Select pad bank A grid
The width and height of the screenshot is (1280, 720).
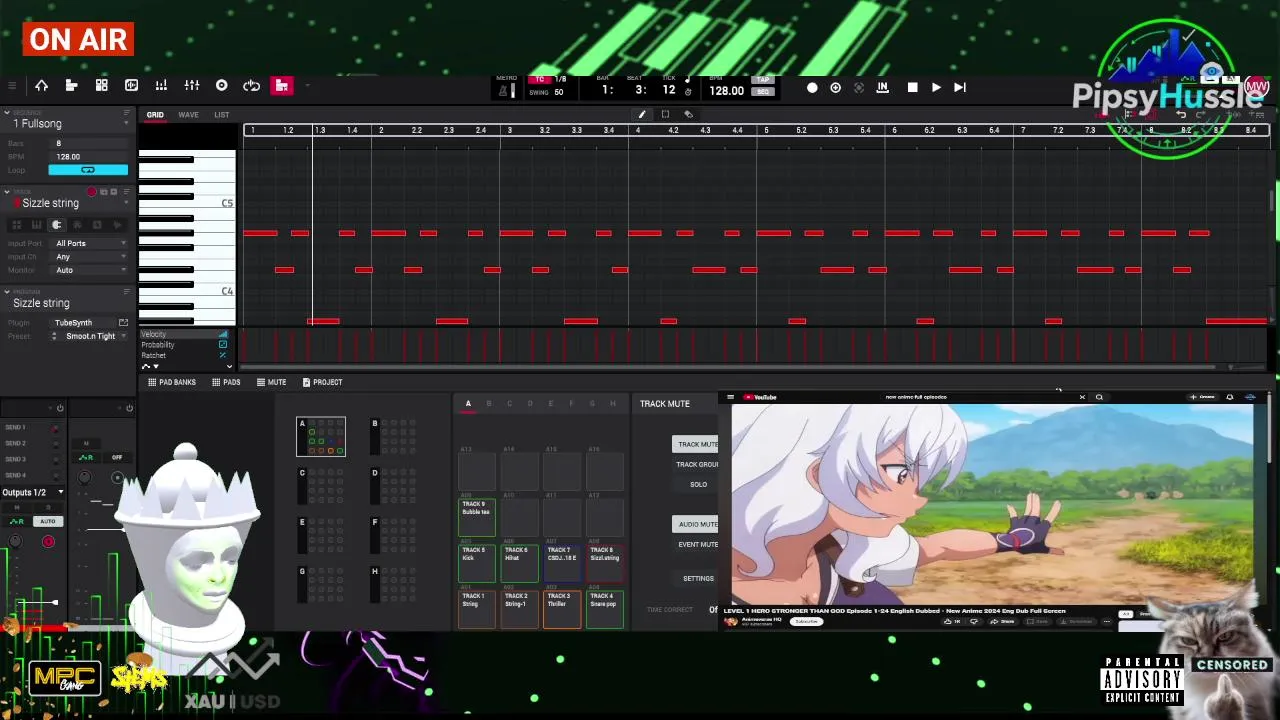coord(321,437)
